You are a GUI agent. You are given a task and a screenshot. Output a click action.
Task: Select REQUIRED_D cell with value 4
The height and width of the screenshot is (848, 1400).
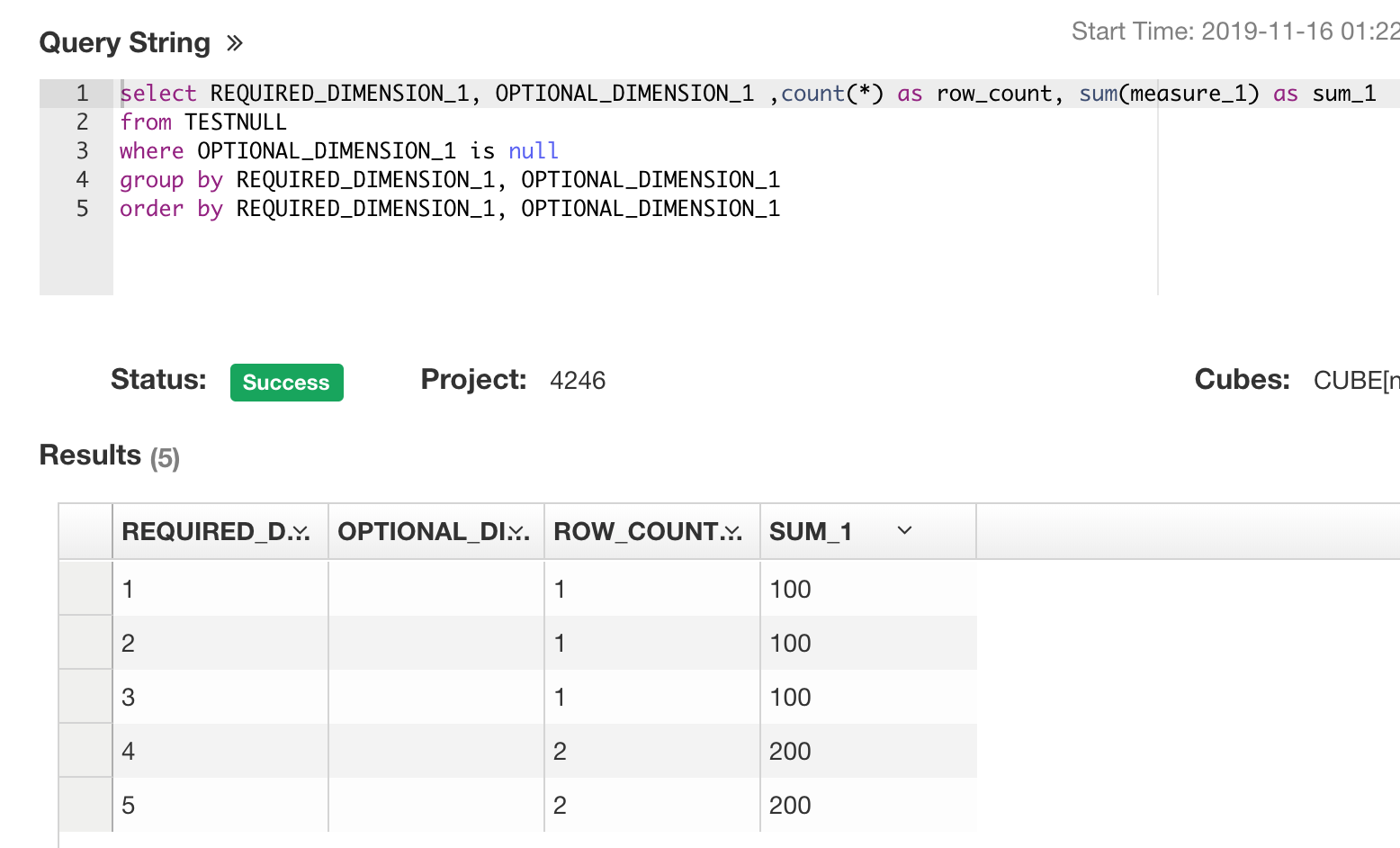pyautogui.click(x=220, y=751)
